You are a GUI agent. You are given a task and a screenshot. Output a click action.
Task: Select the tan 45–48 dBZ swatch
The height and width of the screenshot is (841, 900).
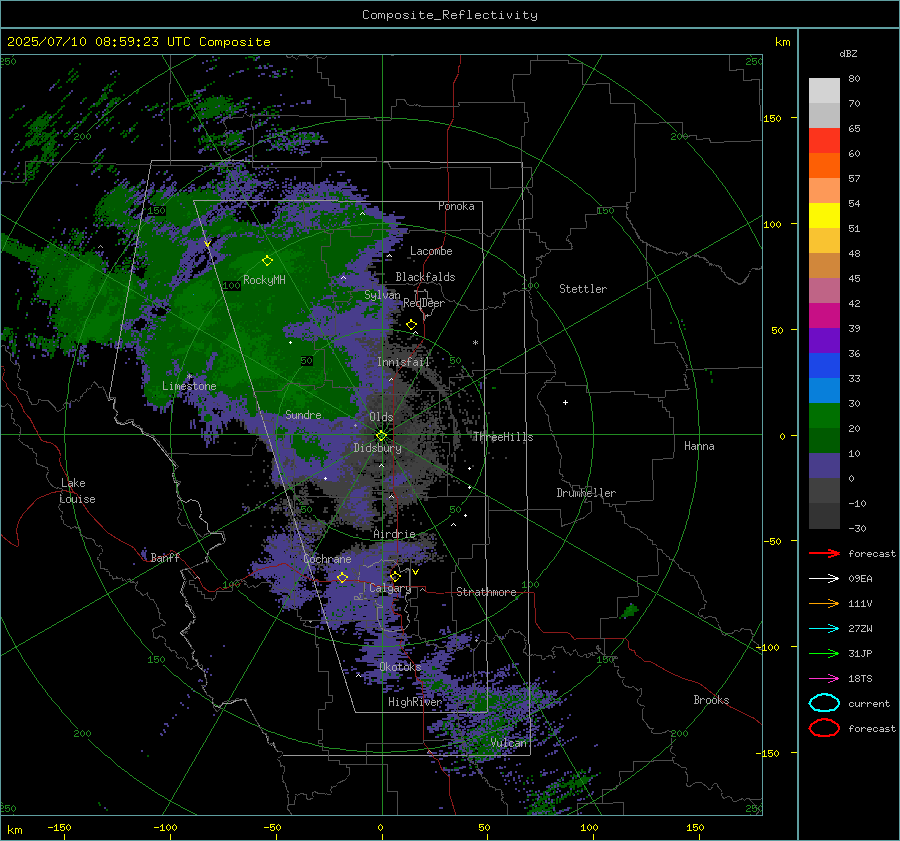[824, 266]
